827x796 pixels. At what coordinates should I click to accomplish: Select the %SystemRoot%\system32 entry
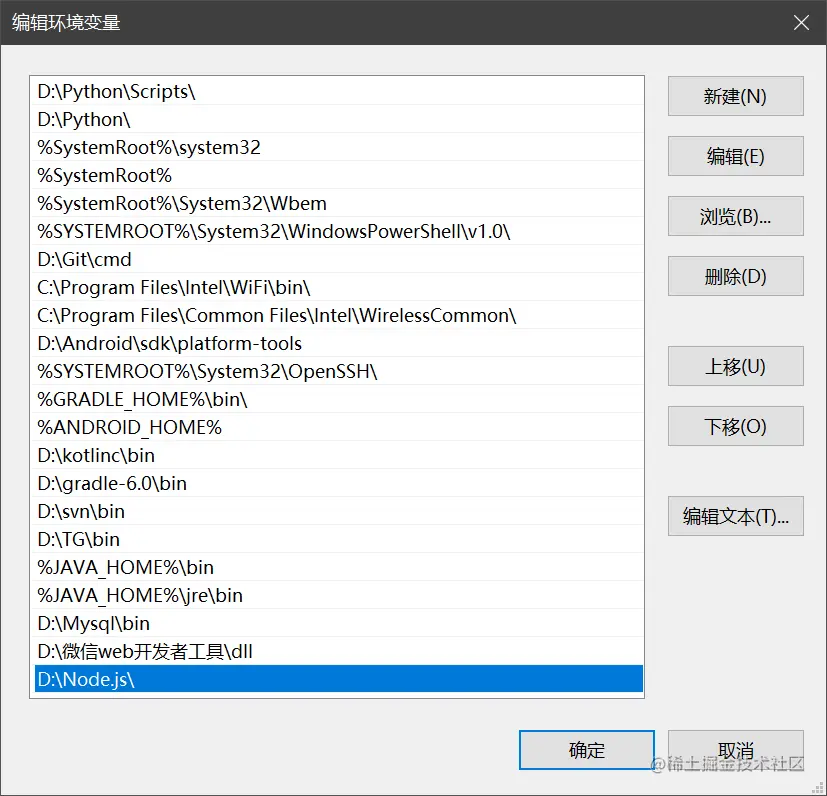pyautogui.click(x=338, y=147)
